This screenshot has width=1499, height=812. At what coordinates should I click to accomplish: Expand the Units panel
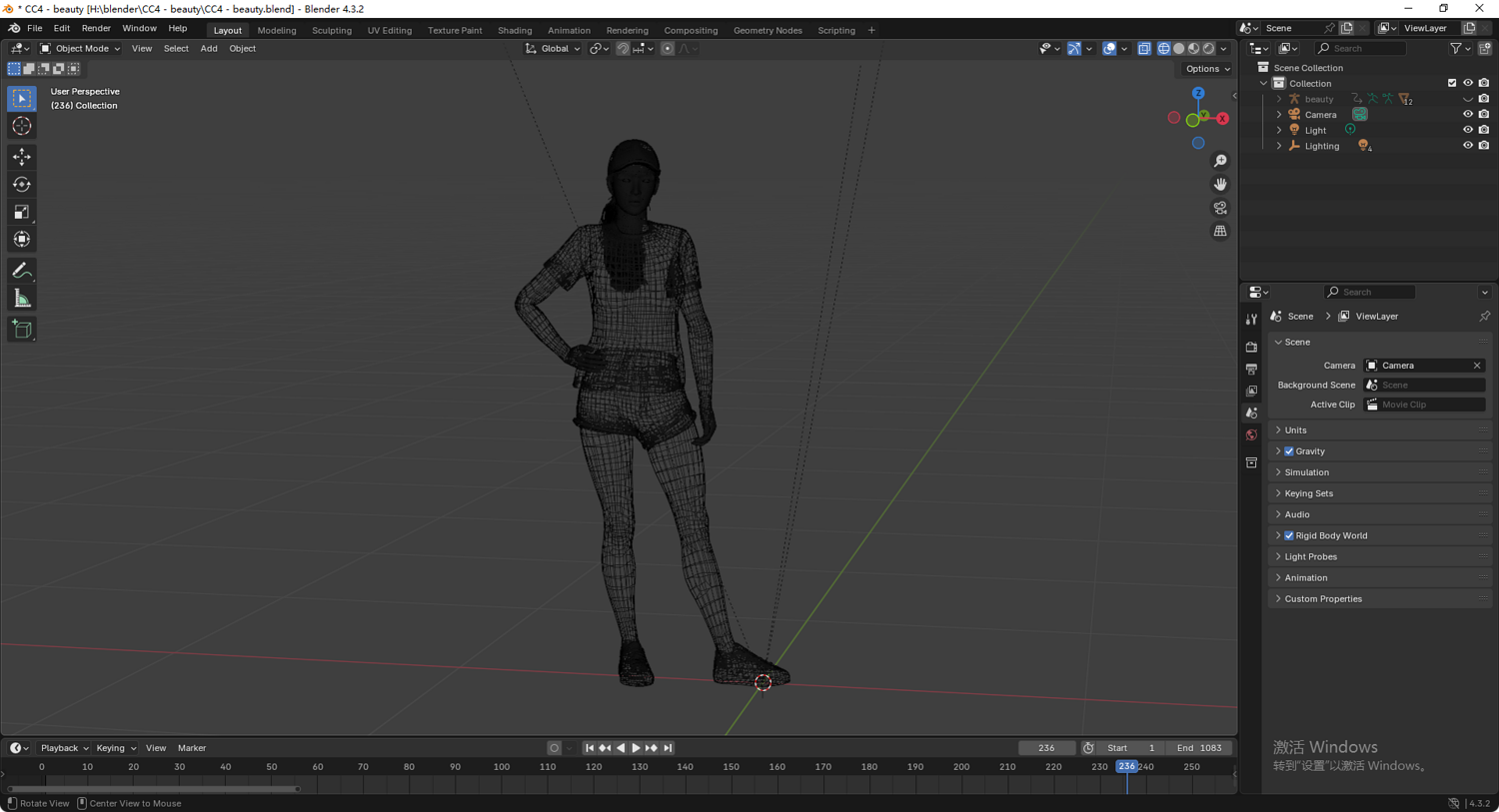[x=1296, y=430]
